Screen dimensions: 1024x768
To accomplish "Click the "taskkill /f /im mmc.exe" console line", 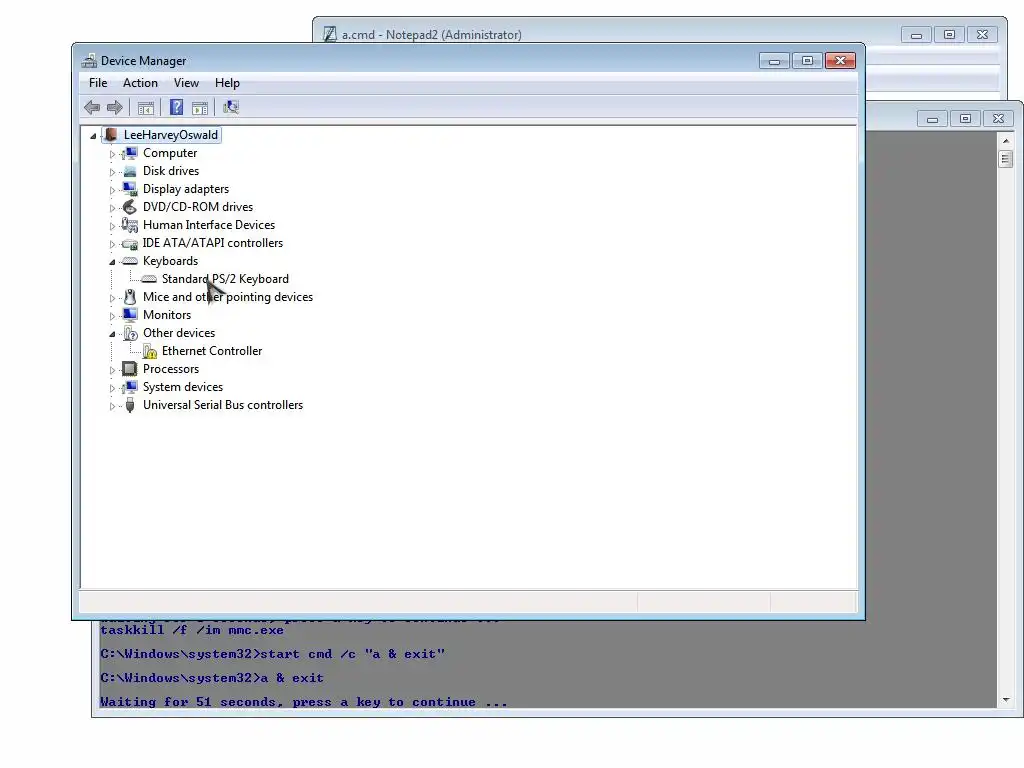I will coord(192,630).
